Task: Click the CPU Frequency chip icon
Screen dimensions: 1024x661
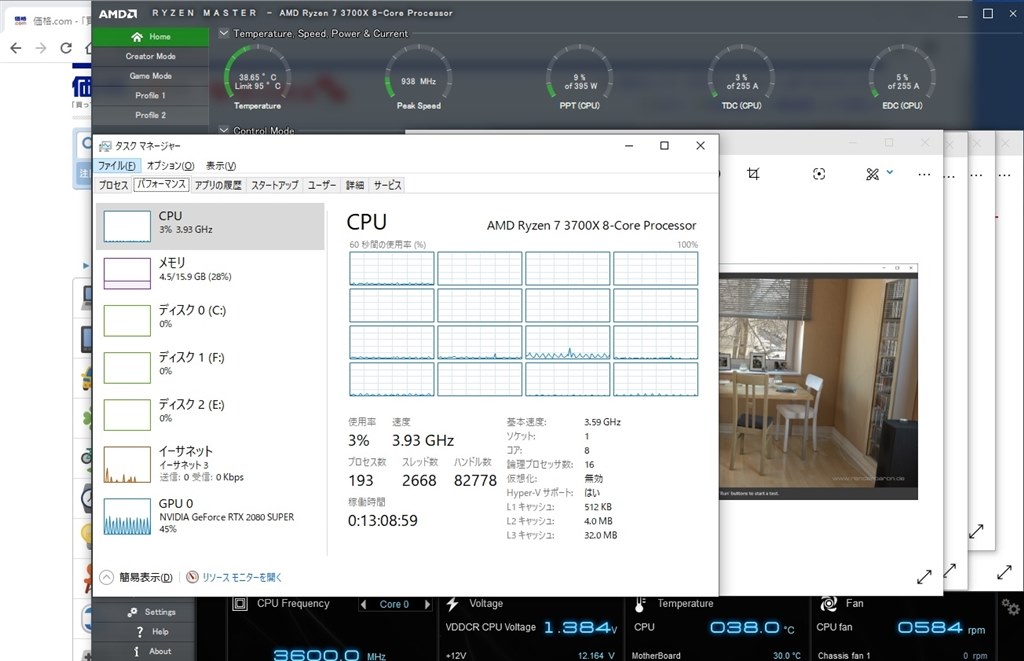Action: point(240,604)
